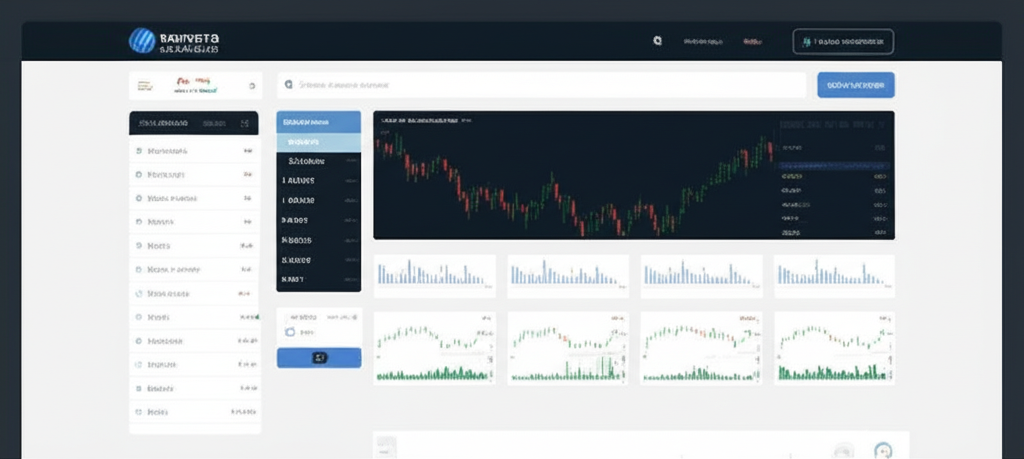1024x459 pixels.
Task: Select the circle marker on the first watchlist row
Action: coord(138,152)
